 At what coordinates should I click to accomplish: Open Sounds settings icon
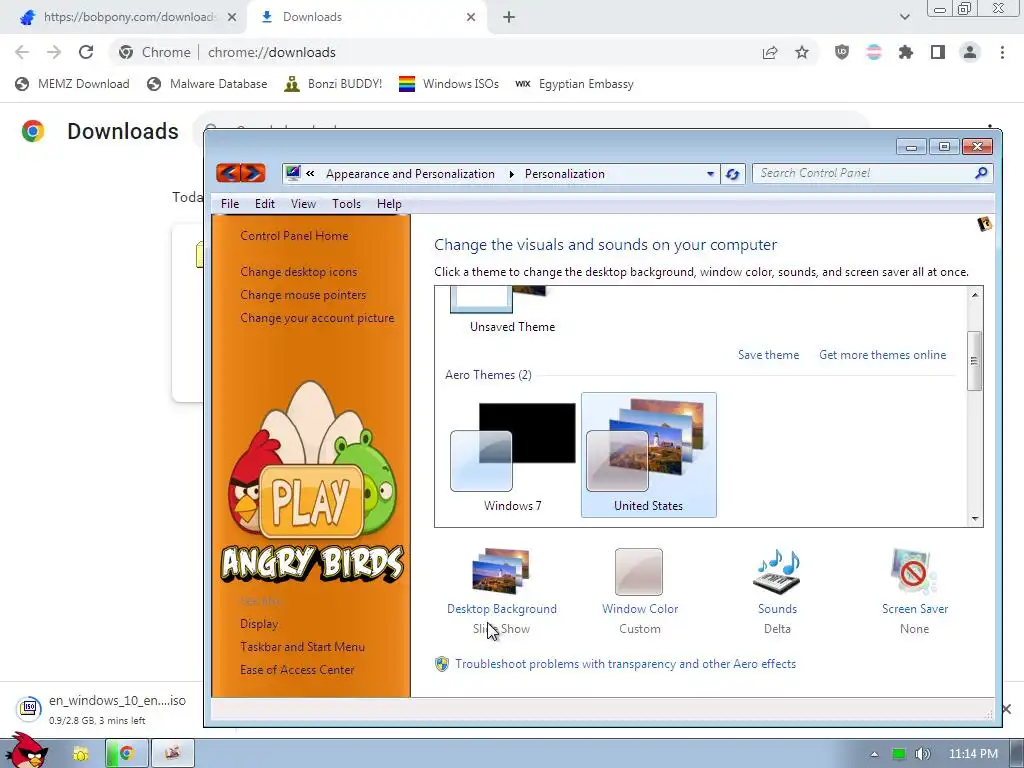tap(777, 572)
